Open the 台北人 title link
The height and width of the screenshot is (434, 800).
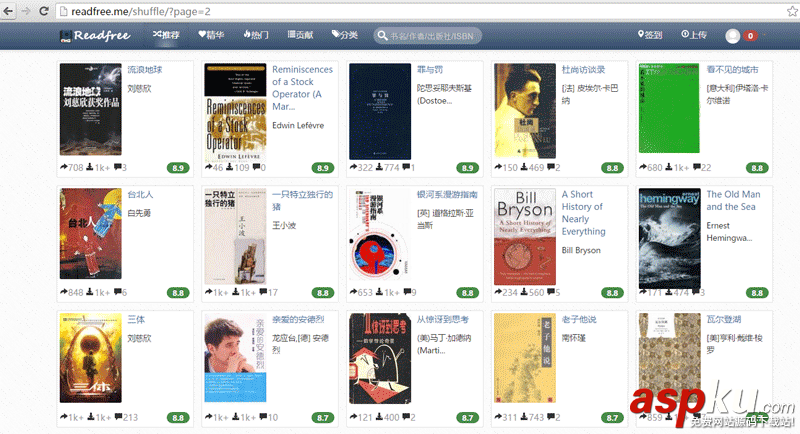[140, 194]
